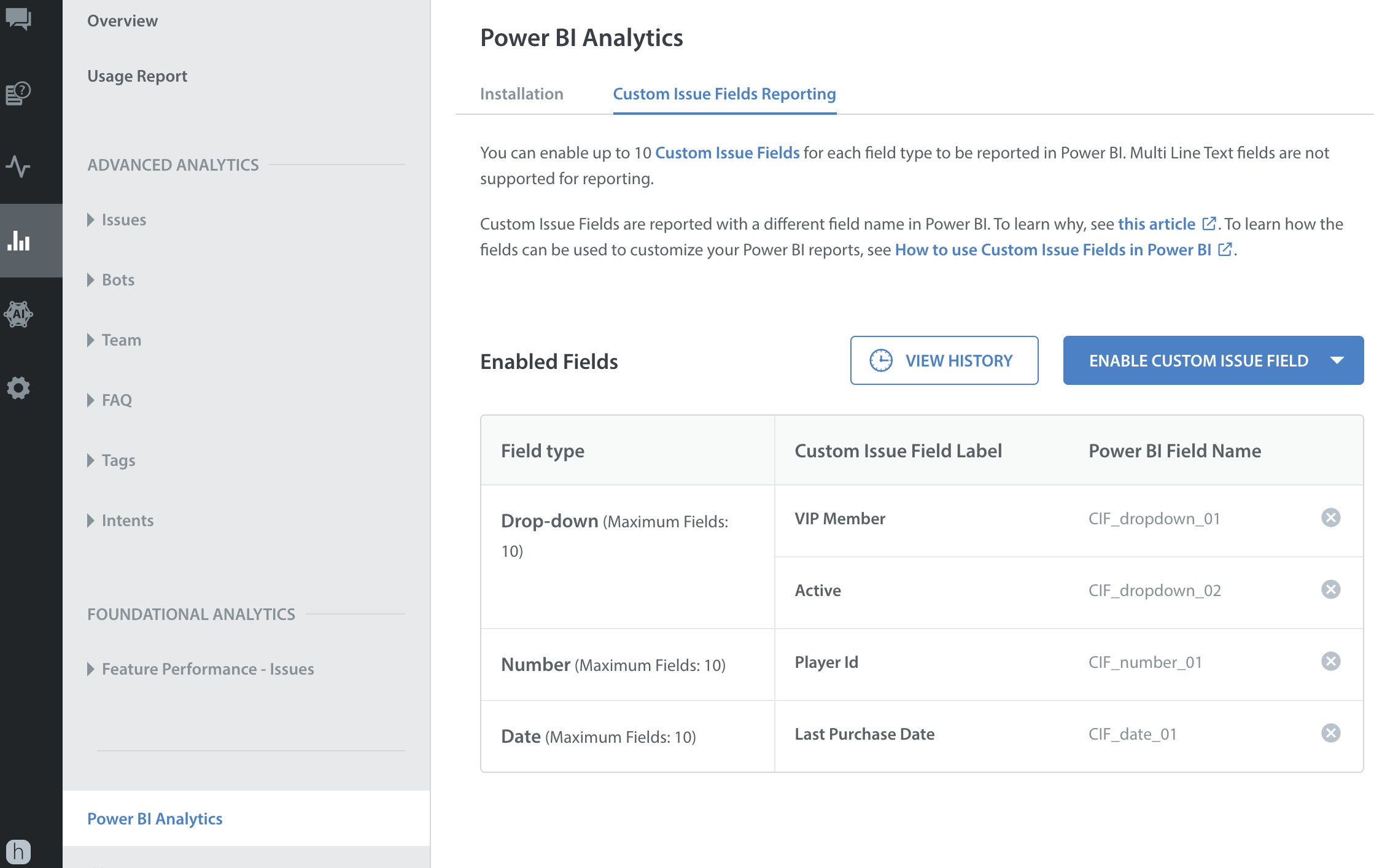The image size is (1374, 868).
Task: Select Custom Issue Fields Reporting tab
Action: (x=724, y=94)
